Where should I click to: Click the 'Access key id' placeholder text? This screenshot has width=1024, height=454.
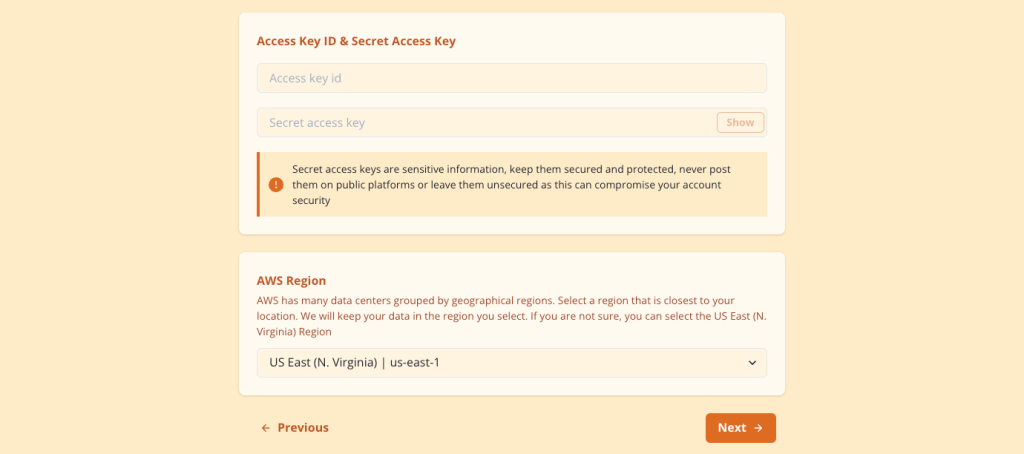305,78
